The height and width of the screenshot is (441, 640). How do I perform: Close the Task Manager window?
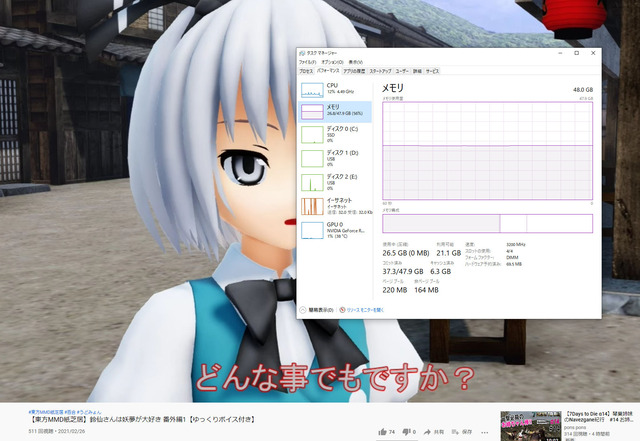click(x=593, y=53)
